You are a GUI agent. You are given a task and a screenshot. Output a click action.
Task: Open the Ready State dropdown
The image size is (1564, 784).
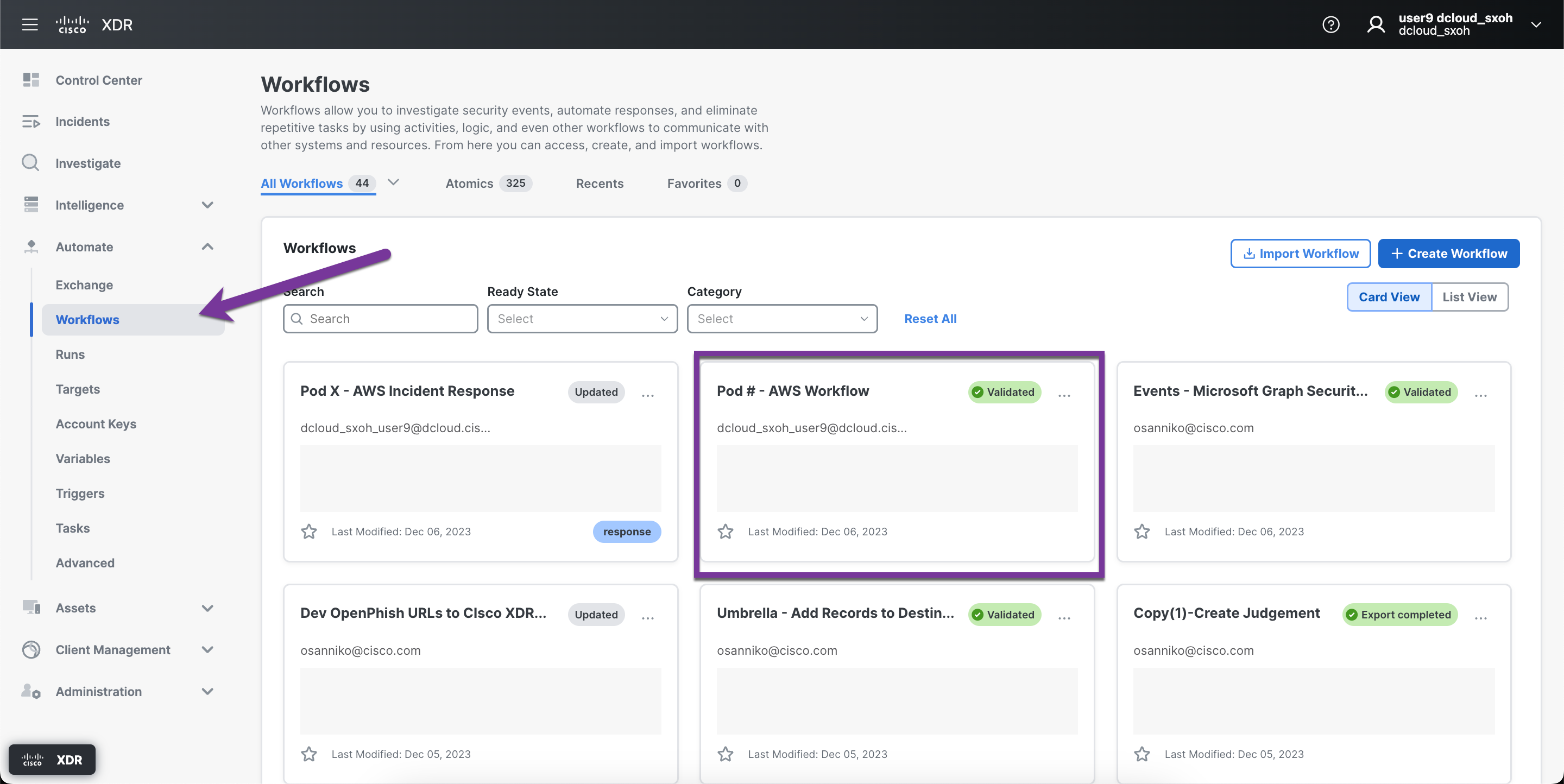tap(582, 319)
